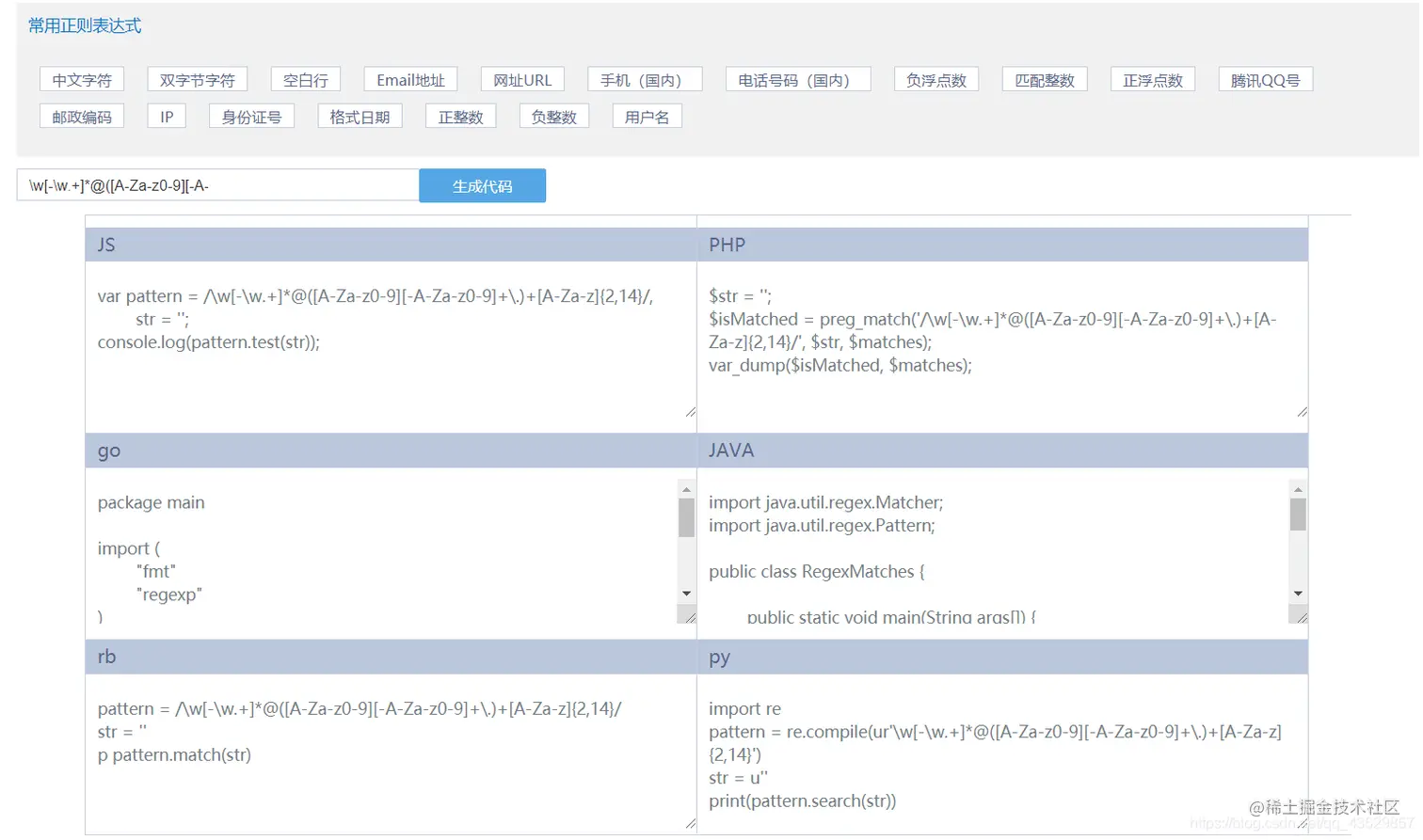Select the 匹配整数 regex preset
This screenshot has width=1423, height=840.
click(1045, 80)
